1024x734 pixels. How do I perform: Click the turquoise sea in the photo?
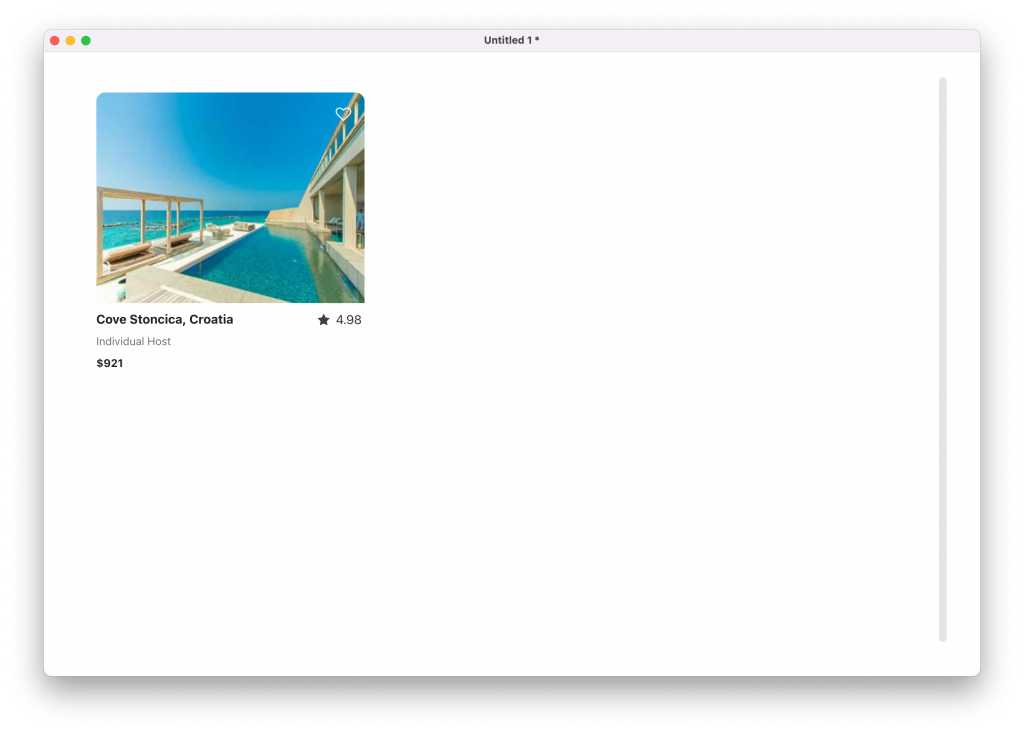(x=230, y=216)
